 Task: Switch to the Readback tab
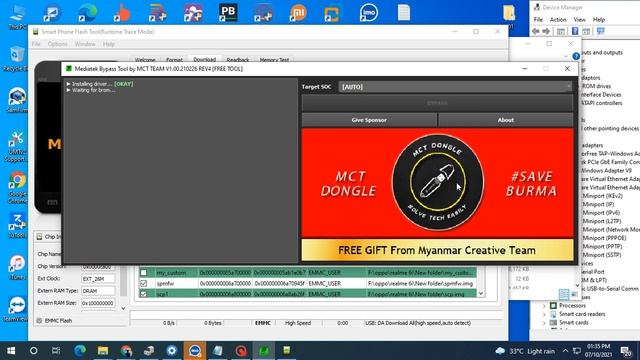(238, 60)
